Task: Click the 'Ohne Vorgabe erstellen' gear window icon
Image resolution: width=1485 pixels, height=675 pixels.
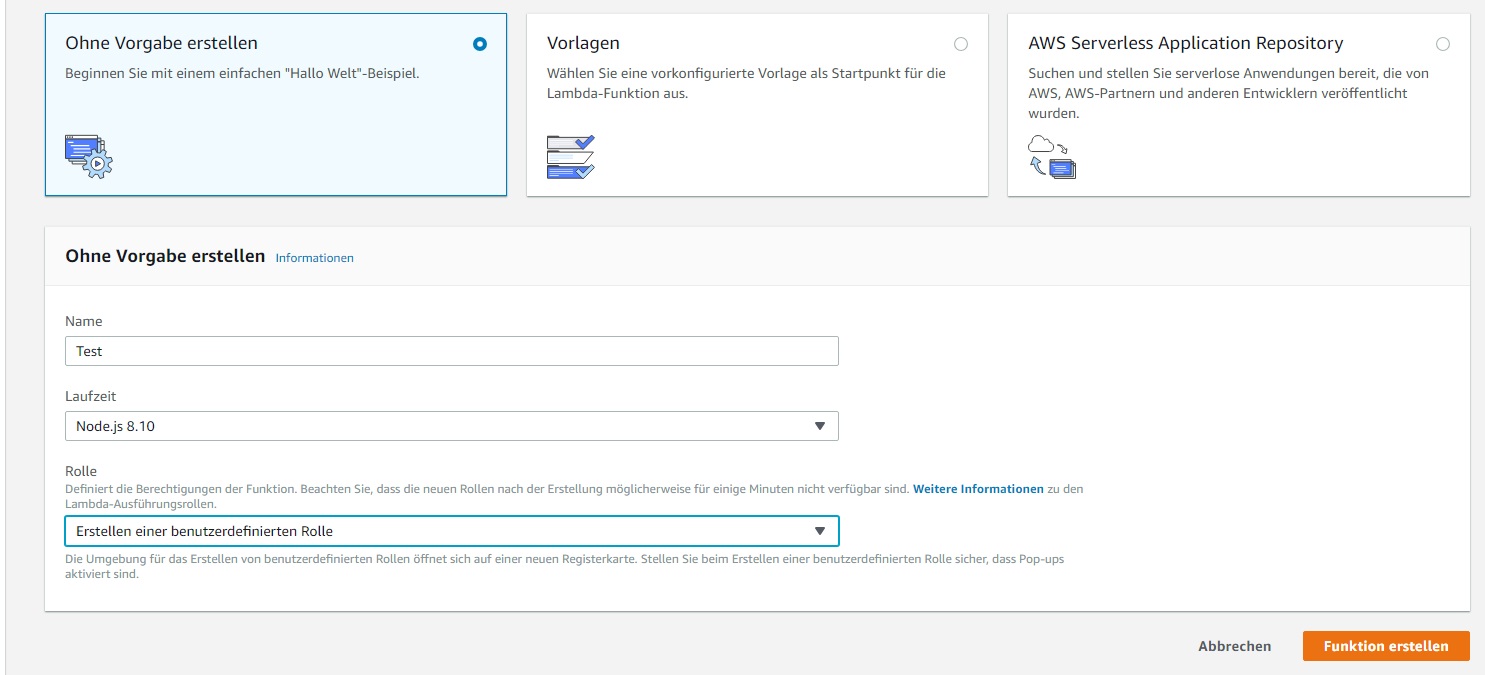Action: 88,156
